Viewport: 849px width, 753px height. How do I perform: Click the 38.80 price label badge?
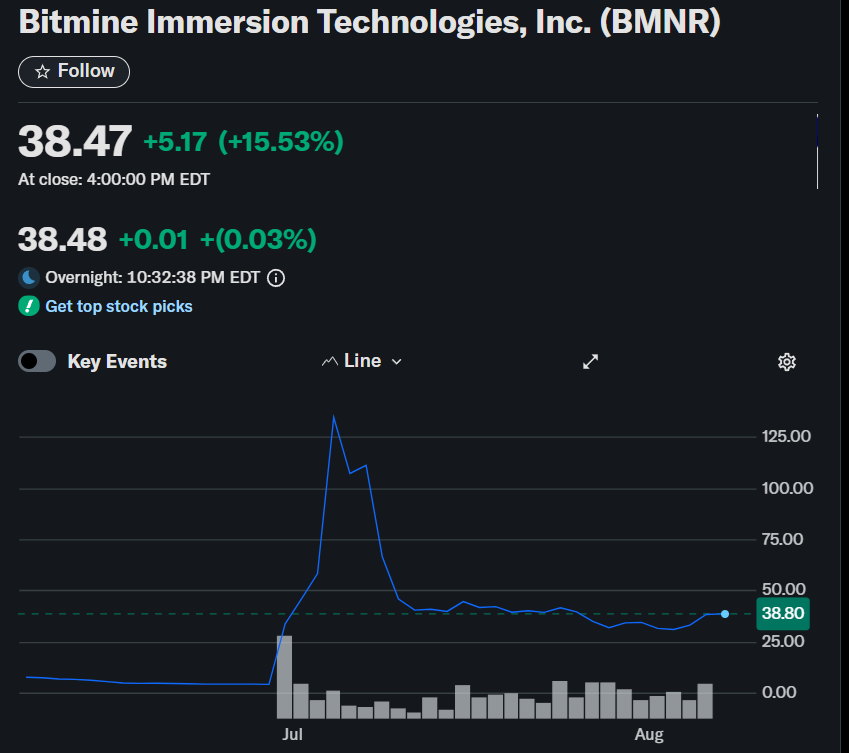(x=783, y=614)
